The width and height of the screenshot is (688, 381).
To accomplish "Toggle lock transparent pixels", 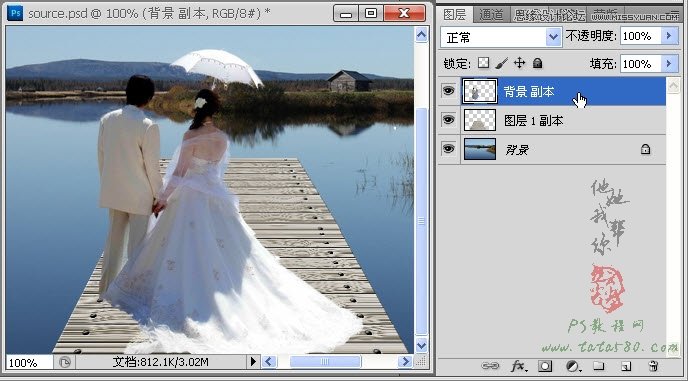I will [483, 63].
